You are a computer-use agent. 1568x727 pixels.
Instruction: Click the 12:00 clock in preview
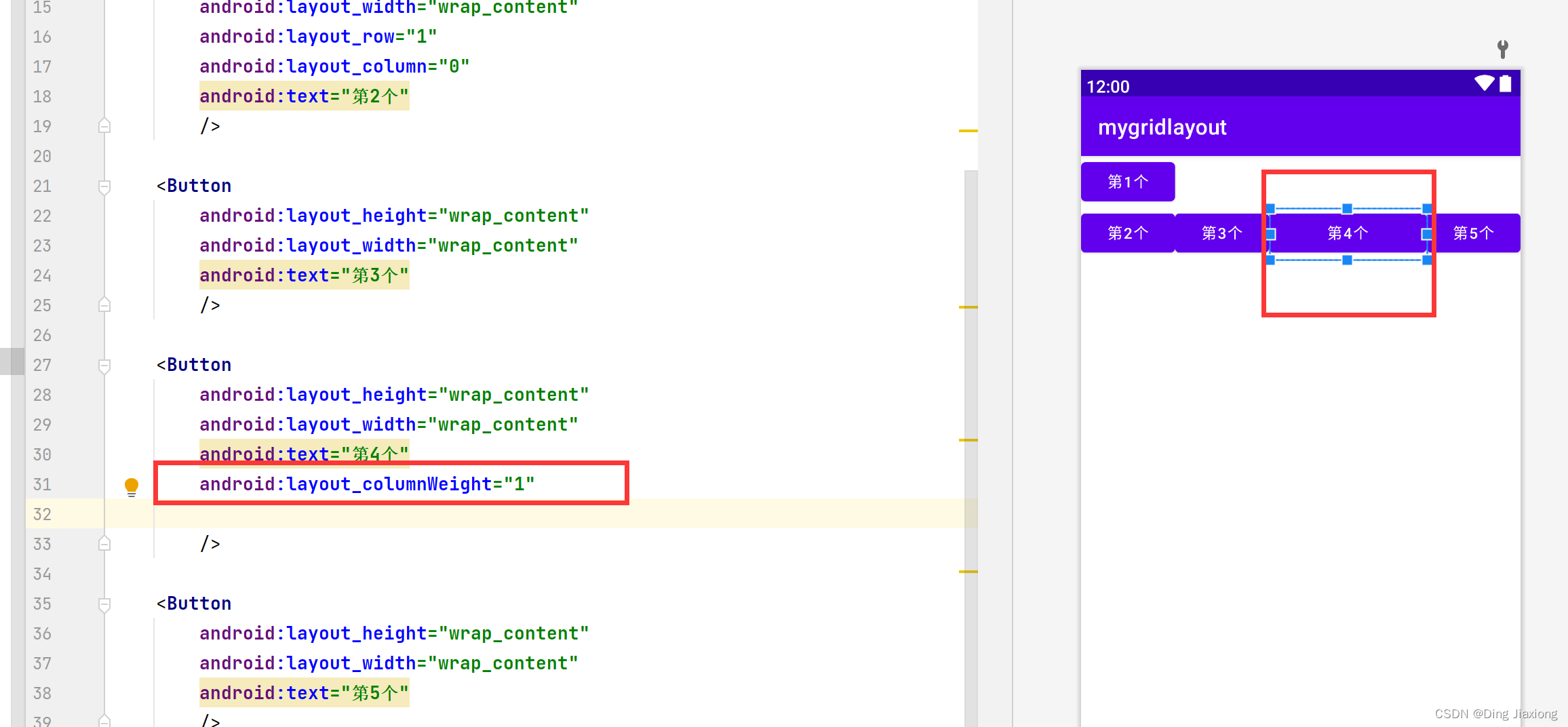pyautogui.click(x=1108, y=87)
